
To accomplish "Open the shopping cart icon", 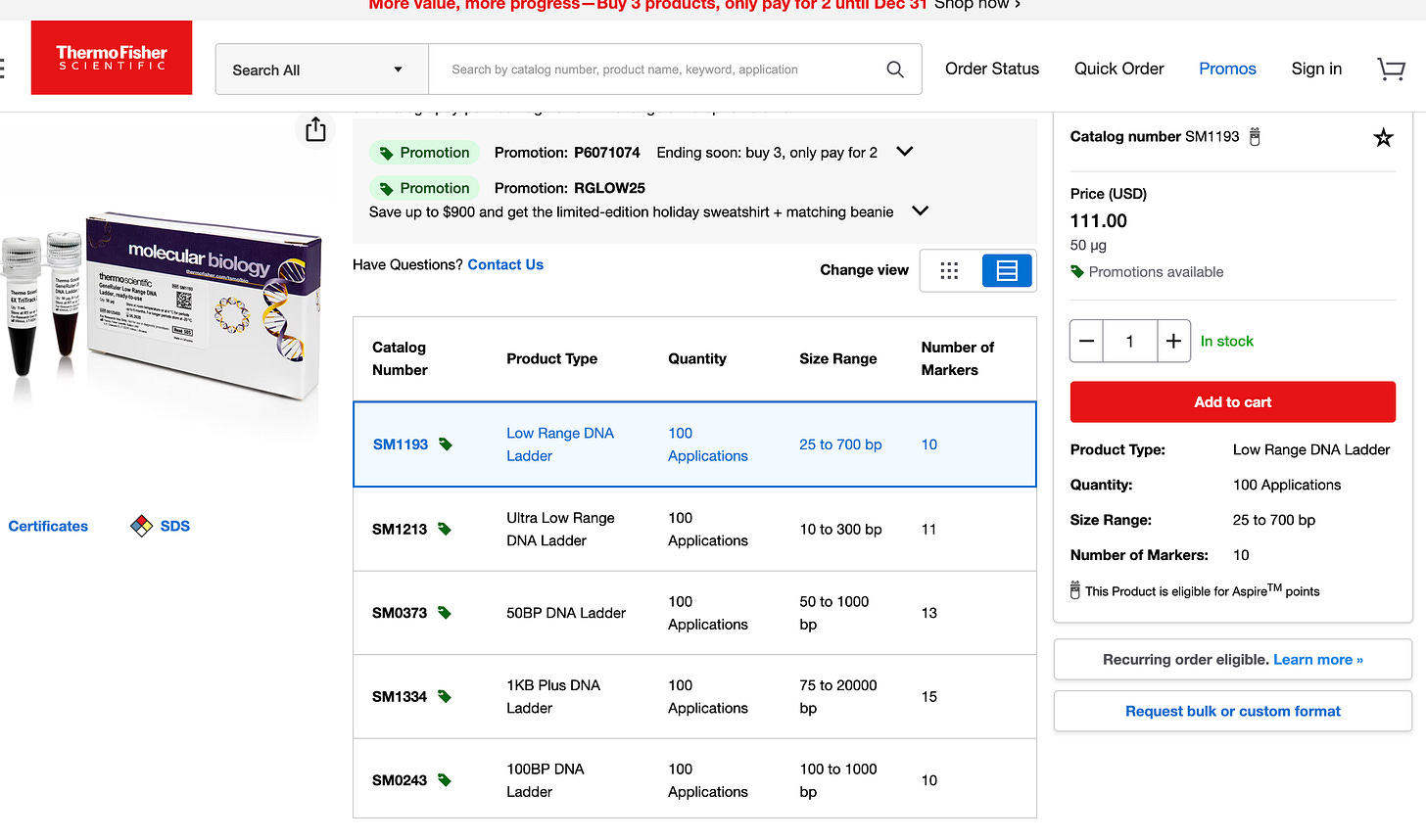I will tap(1391, 69).
